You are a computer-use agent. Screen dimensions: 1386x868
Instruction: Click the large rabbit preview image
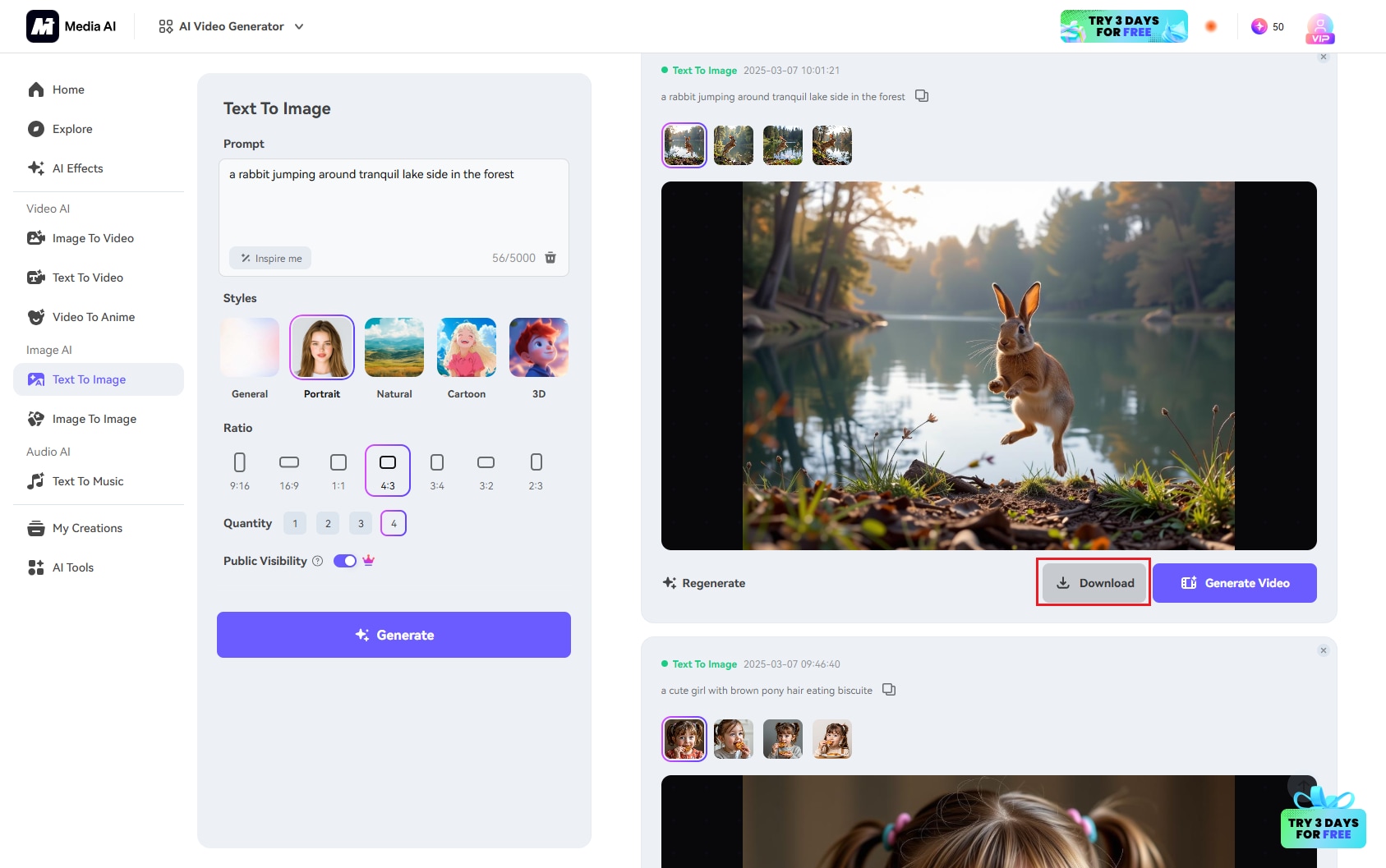(989, 365)
